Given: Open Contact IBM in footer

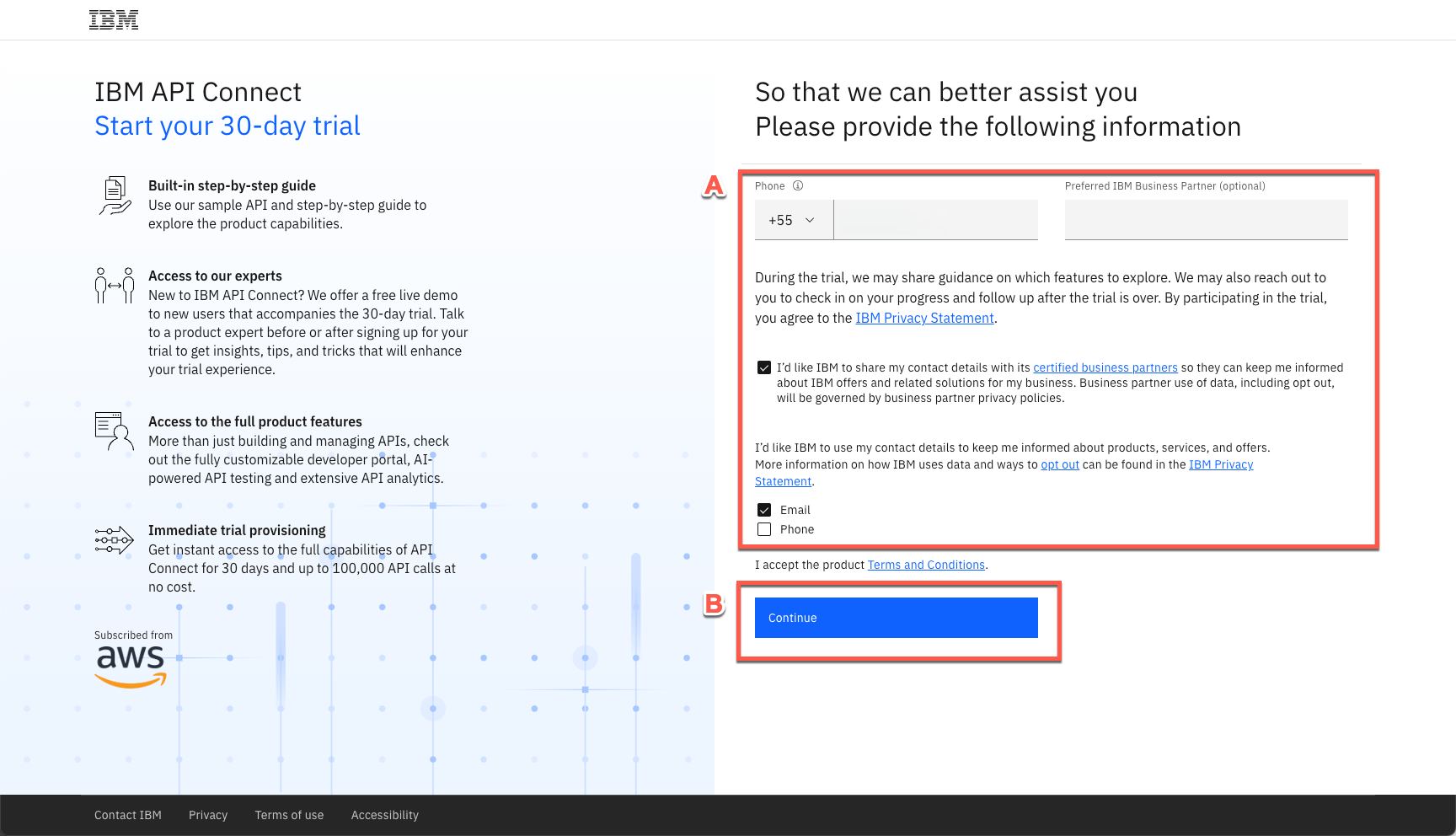Looking at the screenshot, I should click(x=128, y=815).
